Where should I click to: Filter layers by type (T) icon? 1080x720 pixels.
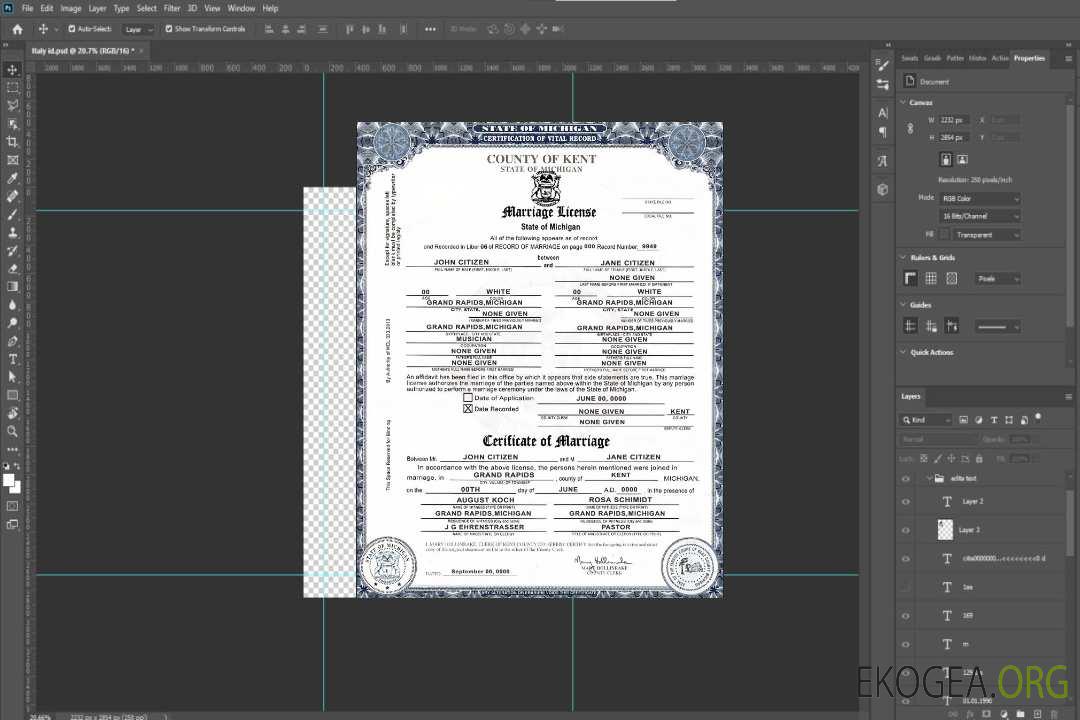(994, 420)
